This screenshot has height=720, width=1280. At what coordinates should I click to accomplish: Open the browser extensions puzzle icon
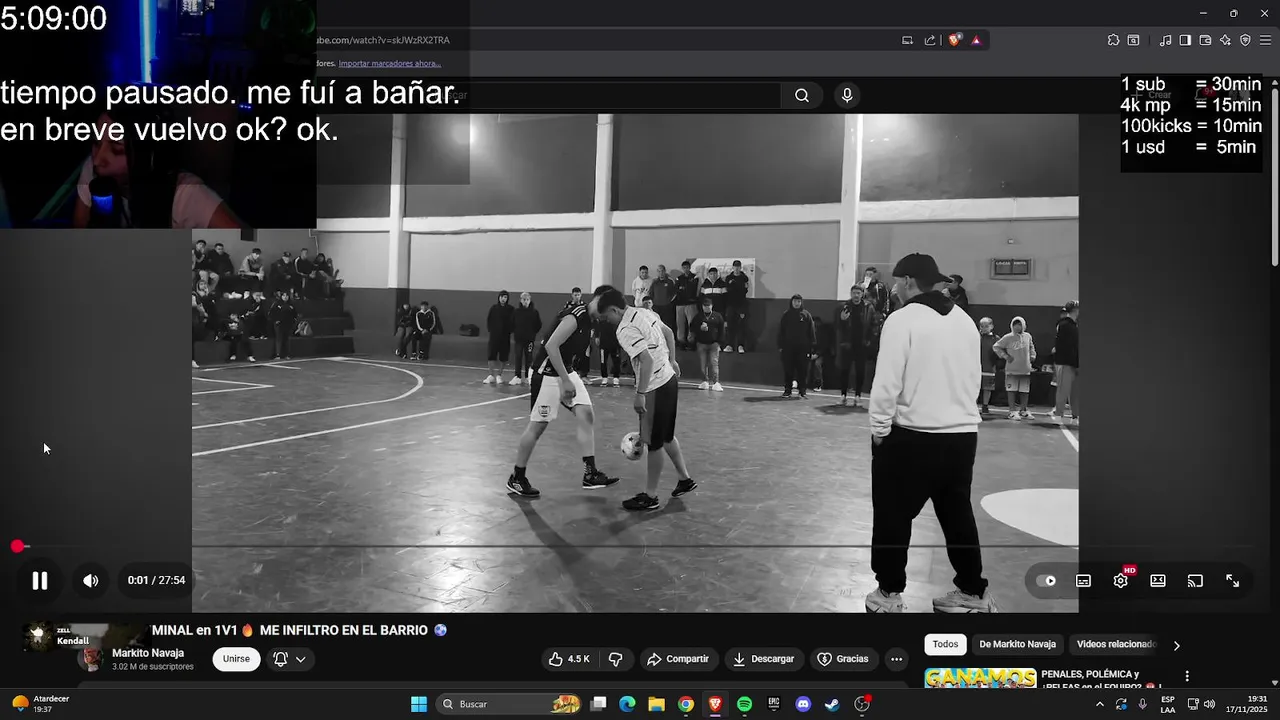coord(1113,40)
